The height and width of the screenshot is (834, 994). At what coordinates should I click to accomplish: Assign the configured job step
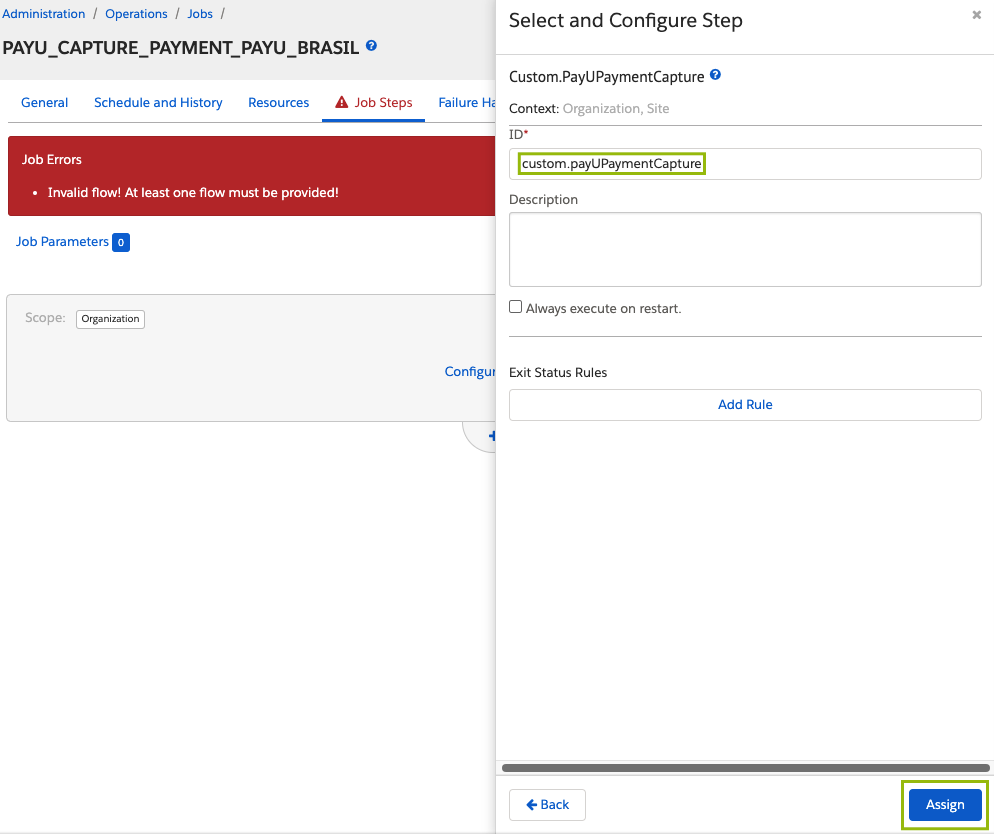click(x=945, y=804)
